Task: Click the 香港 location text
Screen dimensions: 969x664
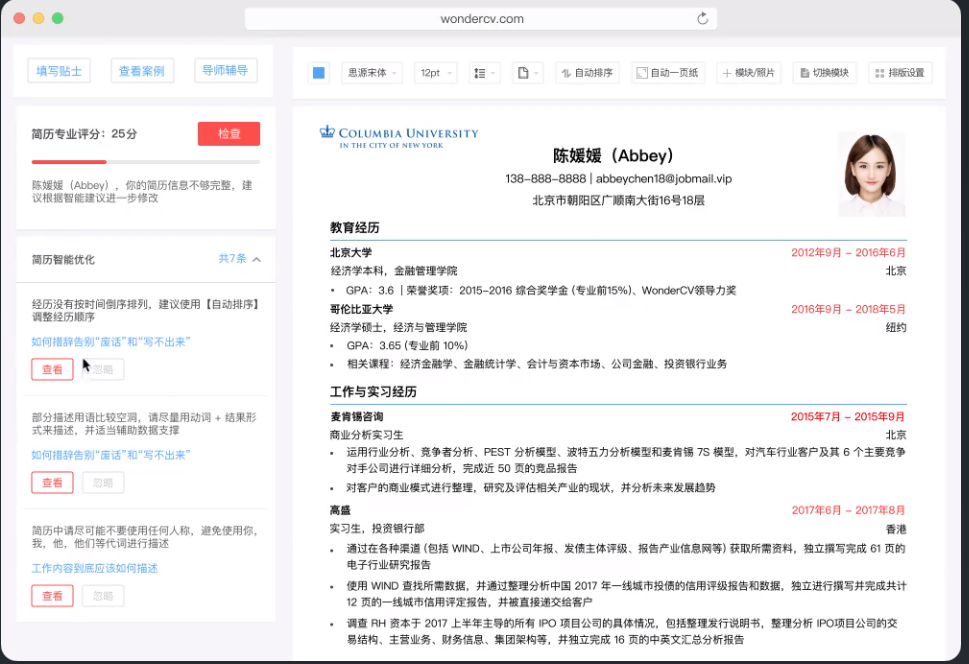Action: point(896,529)
